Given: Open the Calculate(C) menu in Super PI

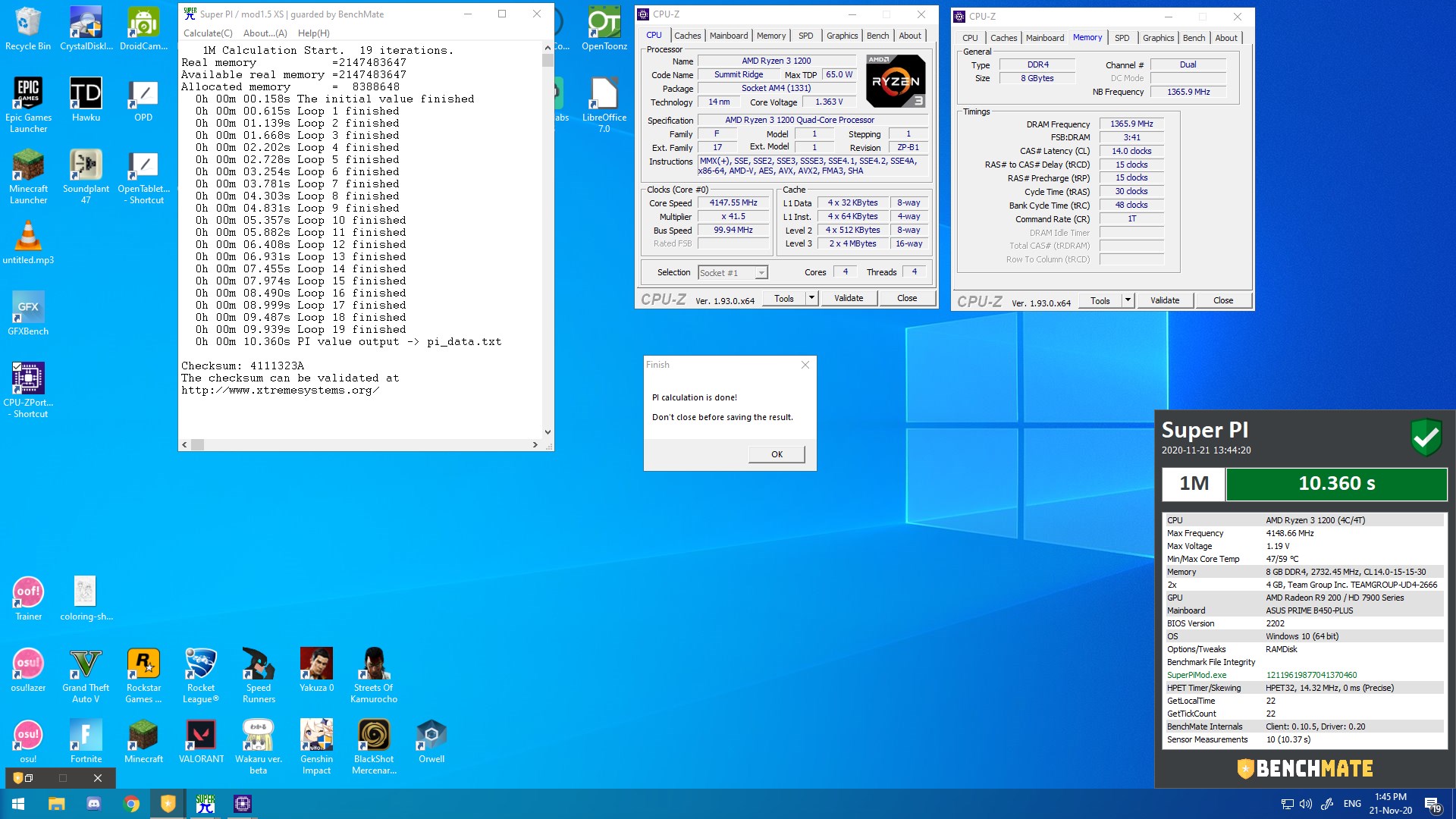Looking at the screenshot, I should pos(208,33).
